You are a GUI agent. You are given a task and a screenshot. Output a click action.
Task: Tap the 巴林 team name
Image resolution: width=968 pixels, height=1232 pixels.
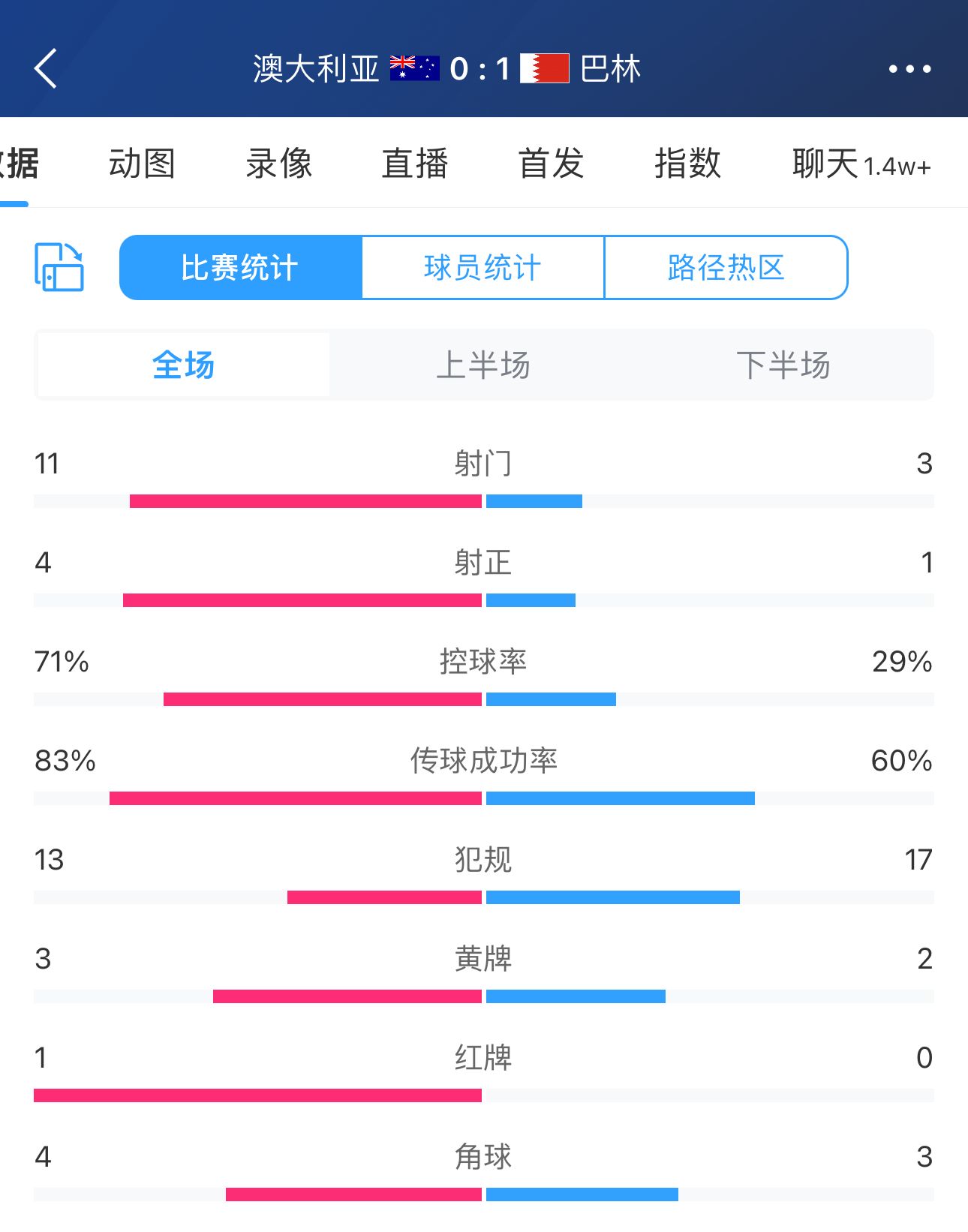click(x=611, y=69)
